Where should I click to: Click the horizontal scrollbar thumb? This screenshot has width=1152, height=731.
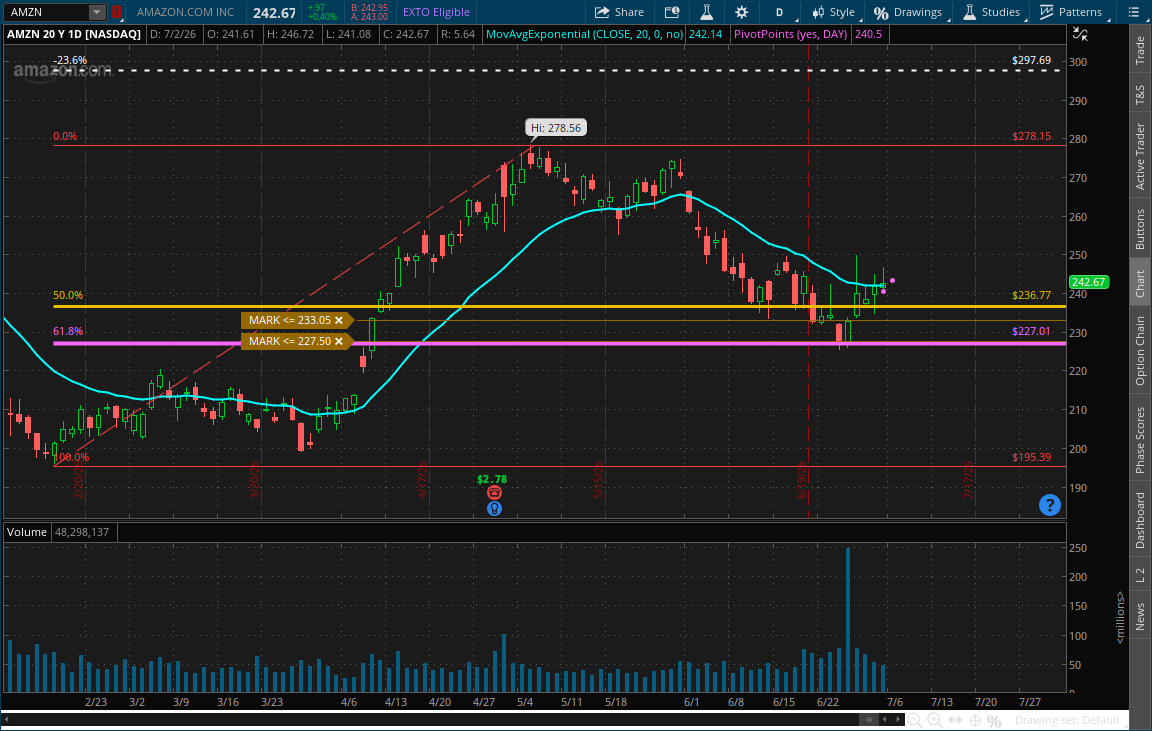pos(869,720)
